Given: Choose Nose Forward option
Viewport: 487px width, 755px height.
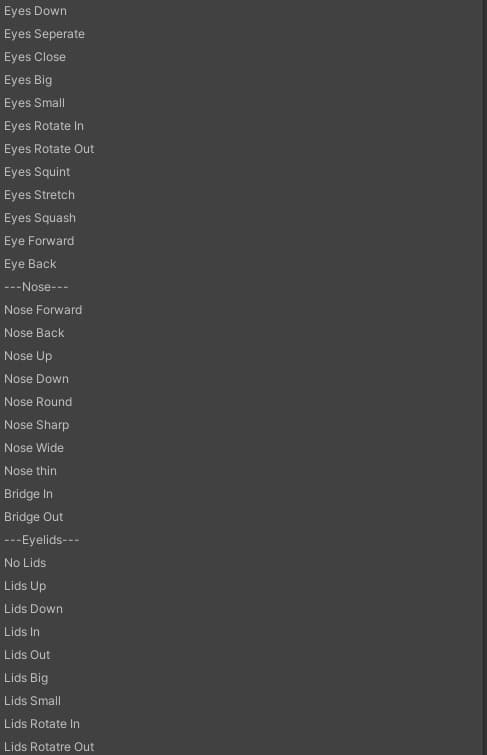Looking at the screenshot, I should pos(43,310).
